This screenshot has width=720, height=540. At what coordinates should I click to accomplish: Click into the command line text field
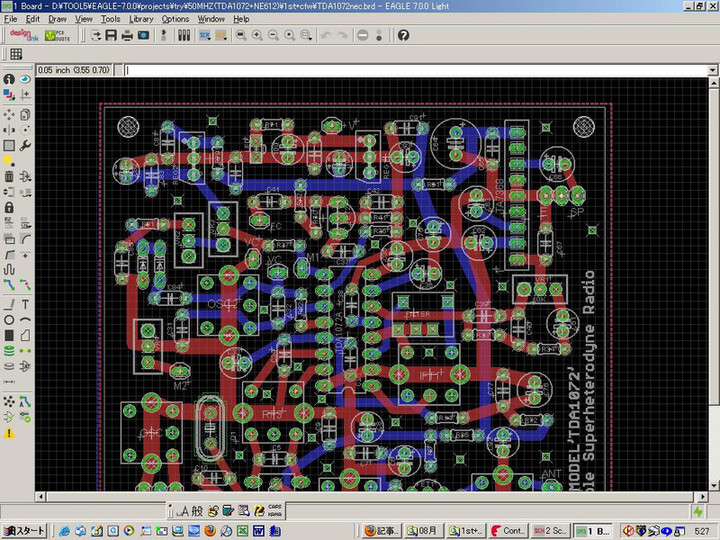tap(400, 70)
